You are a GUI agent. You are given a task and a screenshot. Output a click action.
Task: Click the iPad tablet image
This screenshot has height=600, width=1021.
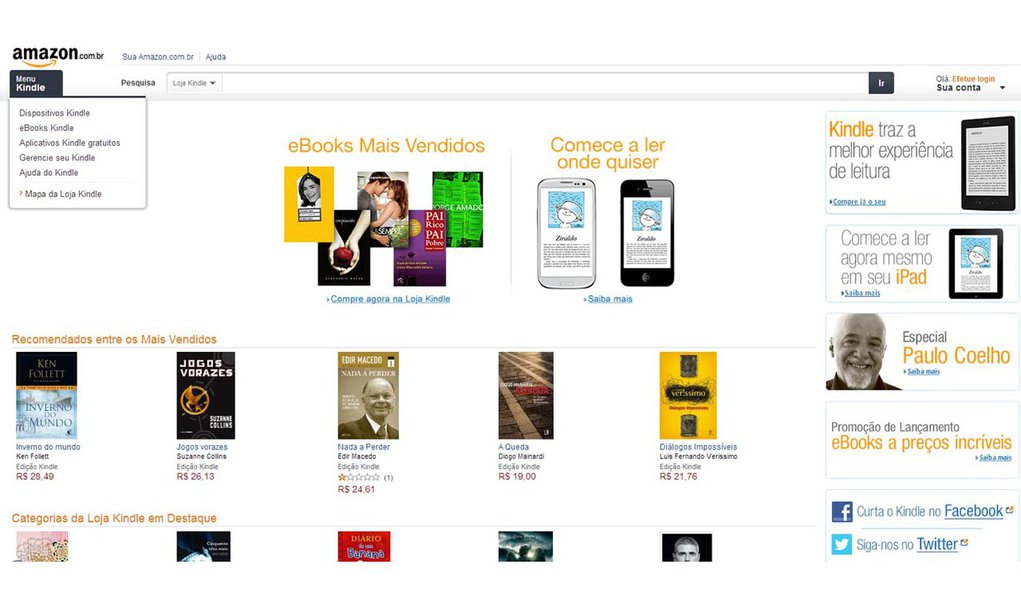click(x=975, y=263)
